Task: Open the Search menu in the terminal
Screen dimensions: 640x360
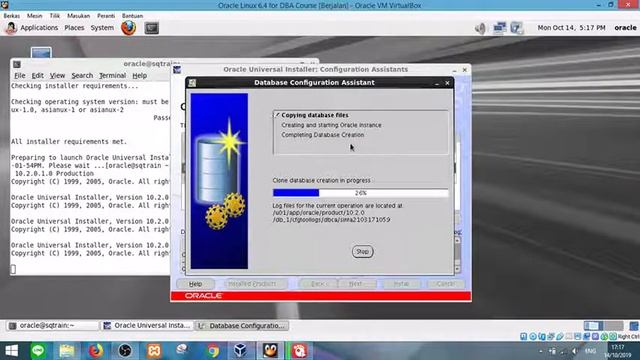Action: [x=82, y=76]
